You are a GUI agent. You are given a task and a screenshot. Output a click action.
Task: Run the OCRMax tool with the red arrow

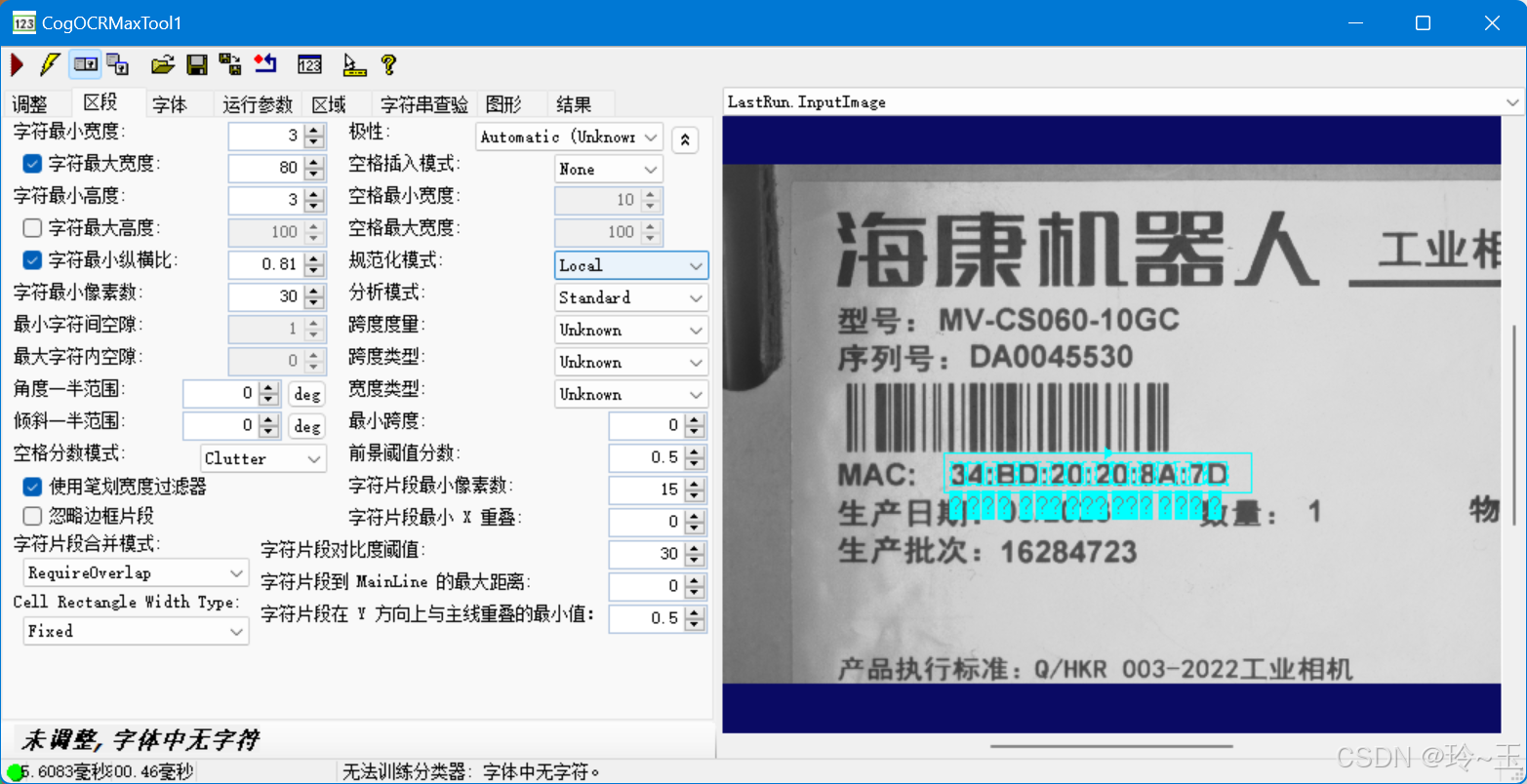17,65
